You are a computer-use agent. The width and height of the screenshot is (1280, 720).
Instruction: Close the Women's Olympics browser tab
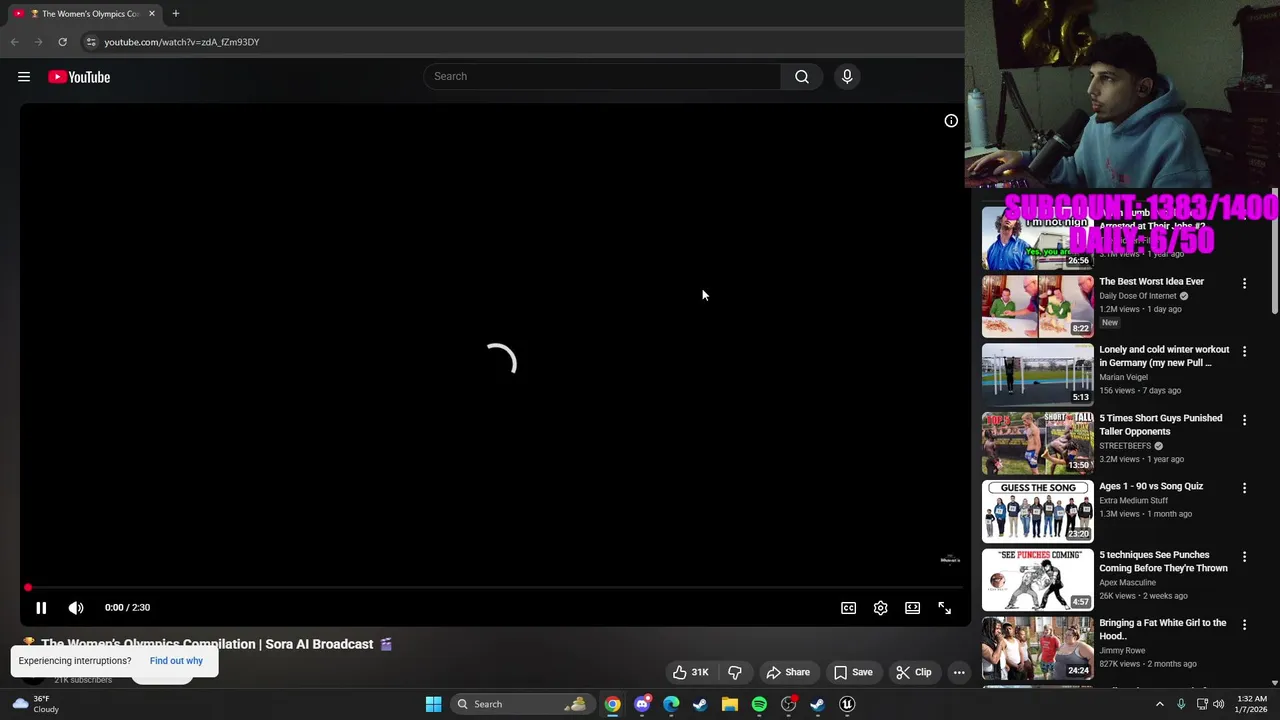[x=152, y=14]
